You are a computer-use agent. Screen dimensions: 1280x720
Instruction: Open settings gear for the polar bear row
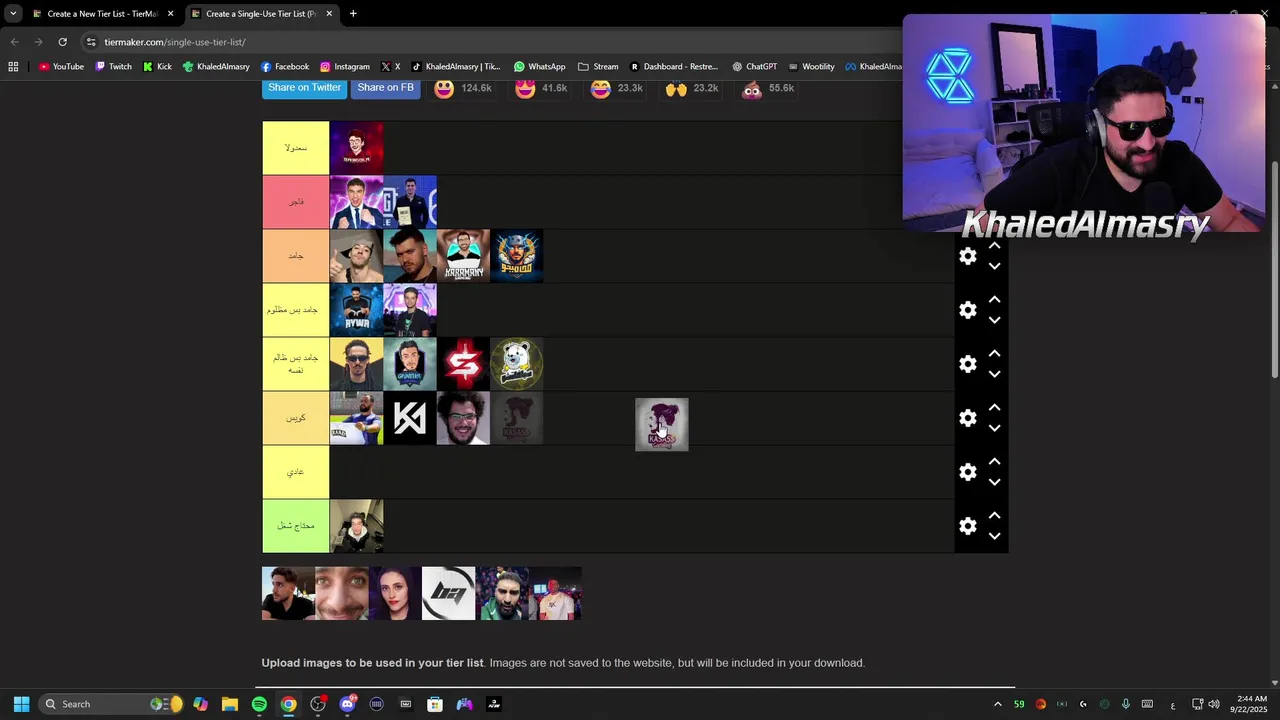(x=967, y=364)
